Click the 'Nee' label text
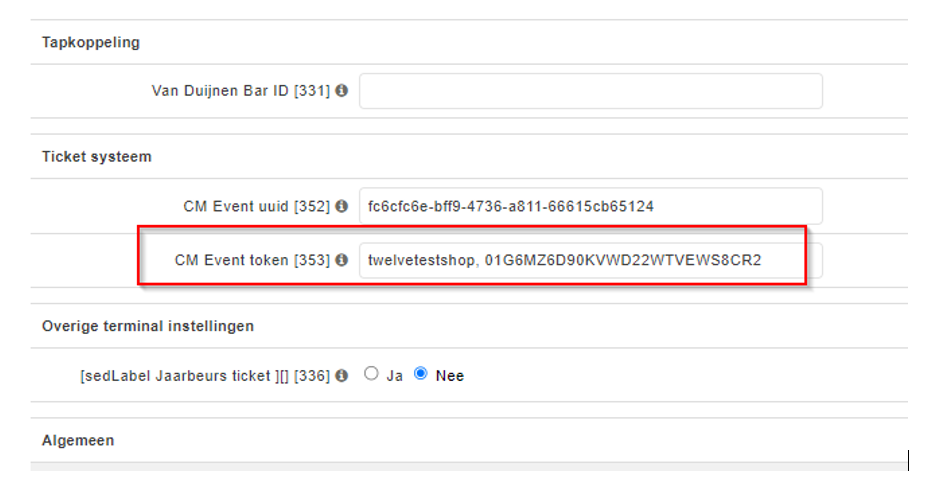The height and width of the screenshot is (484, 931). [449, 376]
